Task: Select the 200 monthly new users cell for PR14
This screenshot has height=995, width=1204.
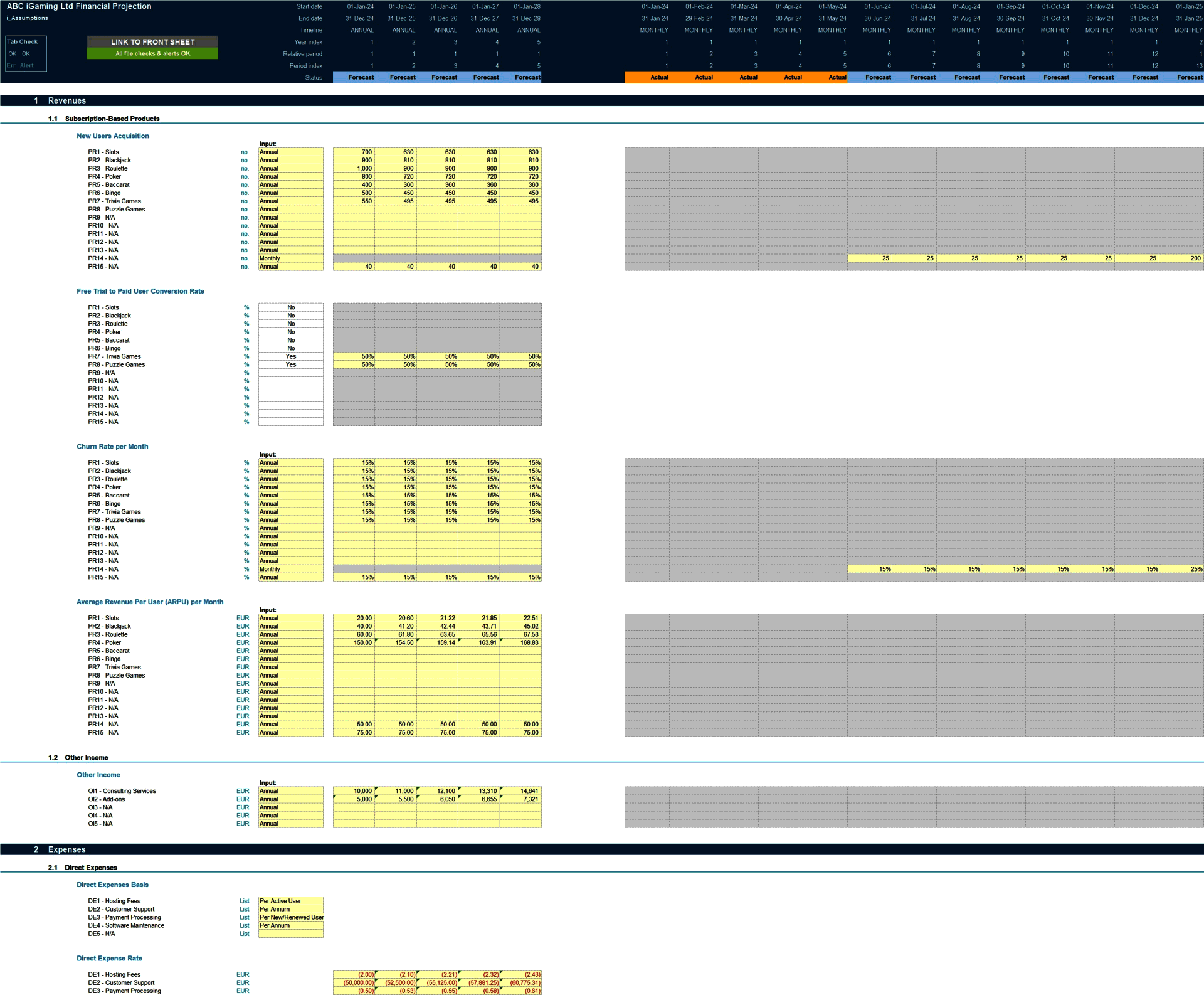Action: tap(1181, 258)
